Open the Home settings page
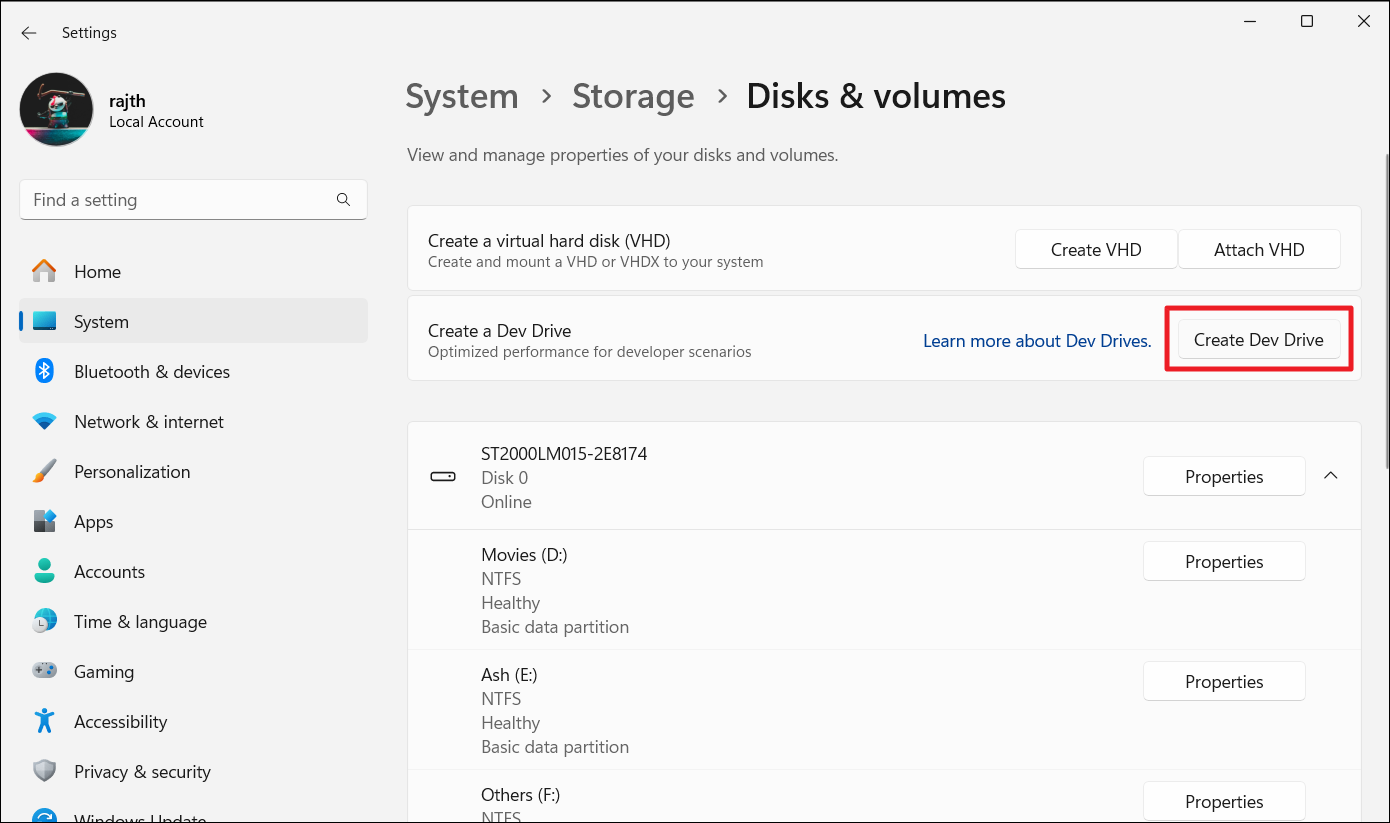This screenshot has height=823, width=1390. pos(97,272)
